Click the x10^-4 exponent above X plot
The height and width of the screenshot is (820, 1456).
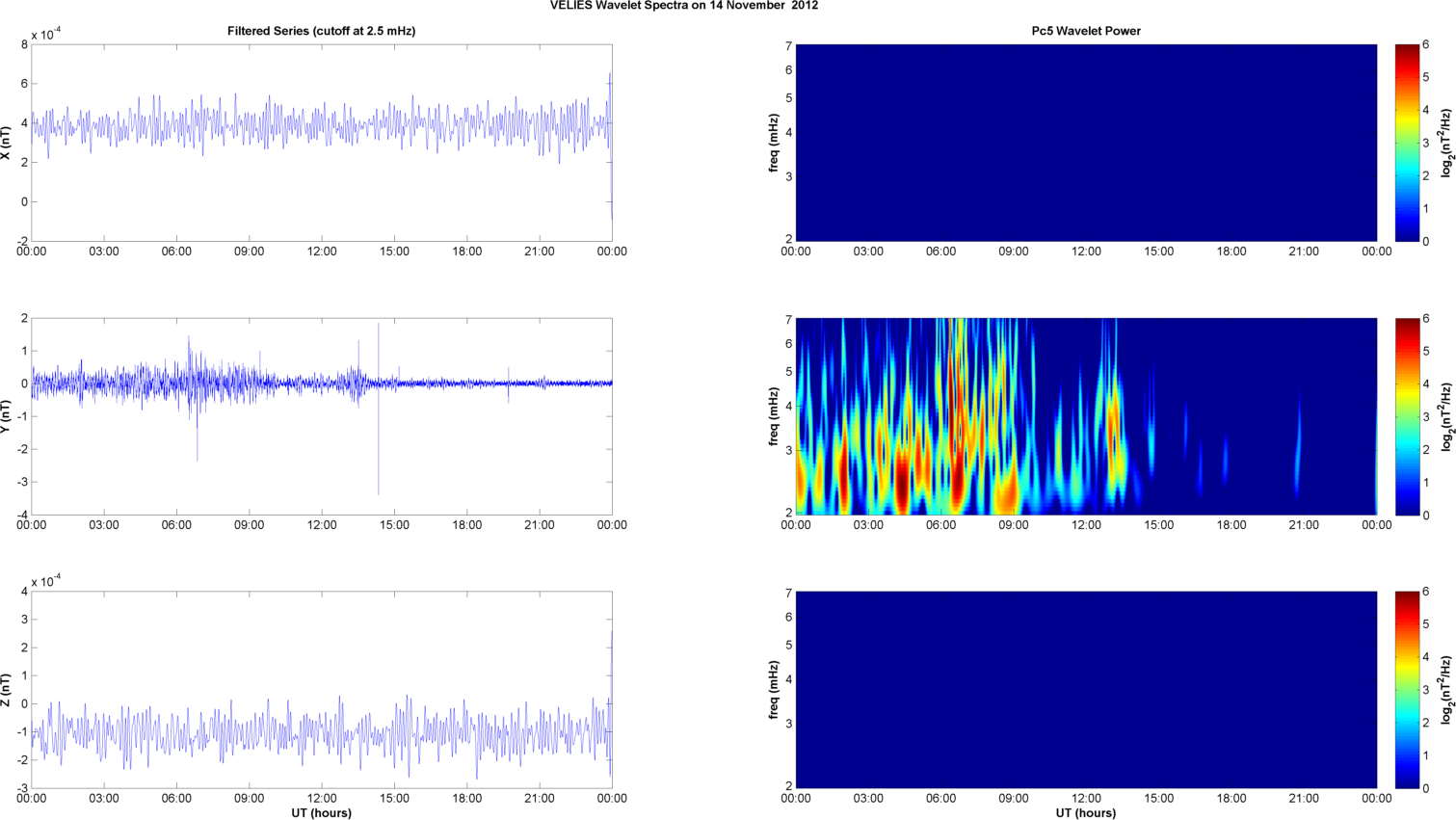point(46,36)
